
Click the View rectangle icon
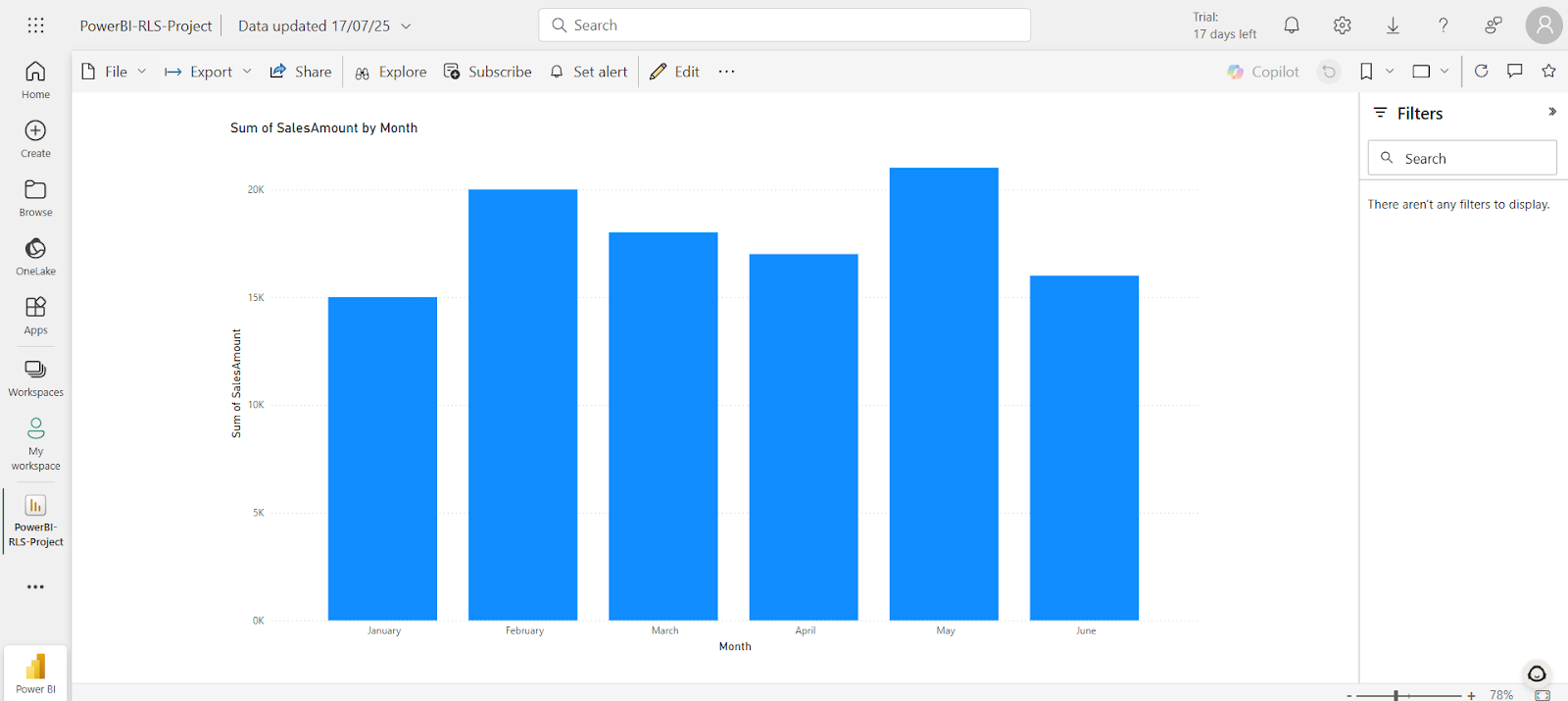(1421, 72)
